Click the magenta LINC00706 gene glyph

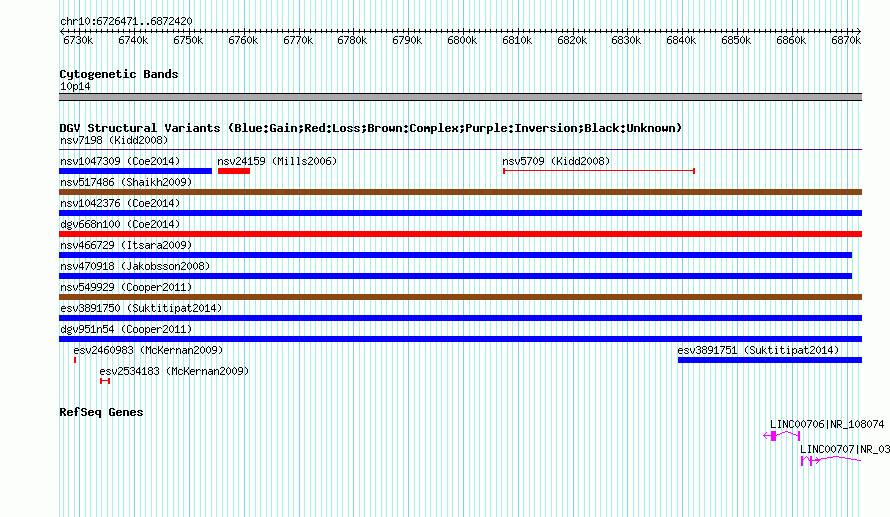pyautogui.click(x=782, y=436)
